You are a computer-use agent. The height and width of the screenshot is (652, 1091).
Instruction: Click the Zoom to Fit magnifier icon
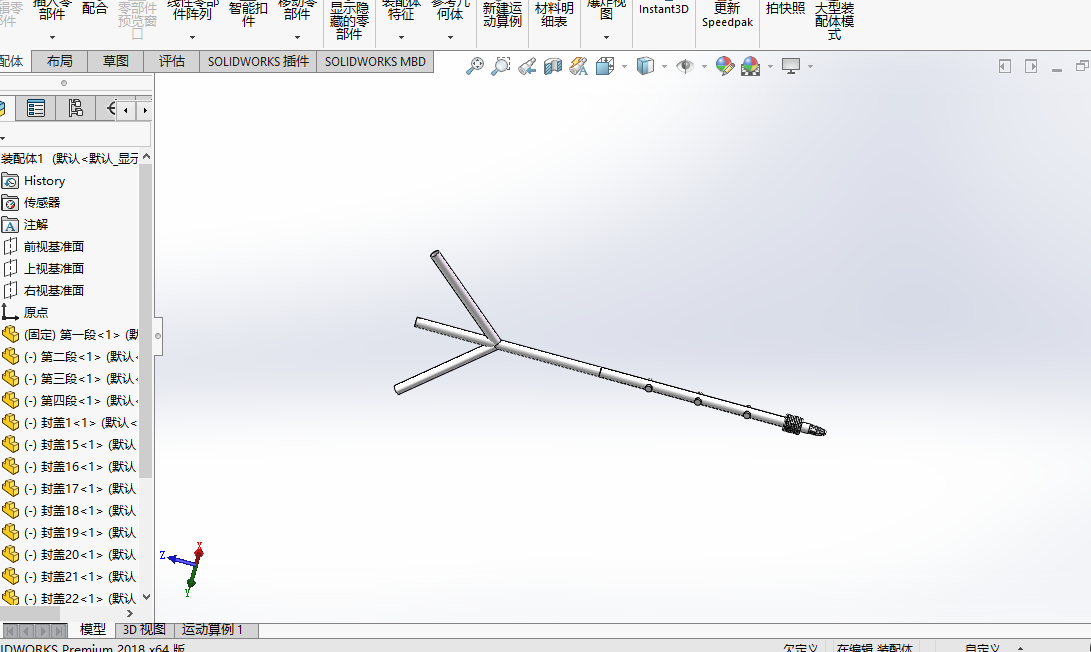[x=475, y=66]
